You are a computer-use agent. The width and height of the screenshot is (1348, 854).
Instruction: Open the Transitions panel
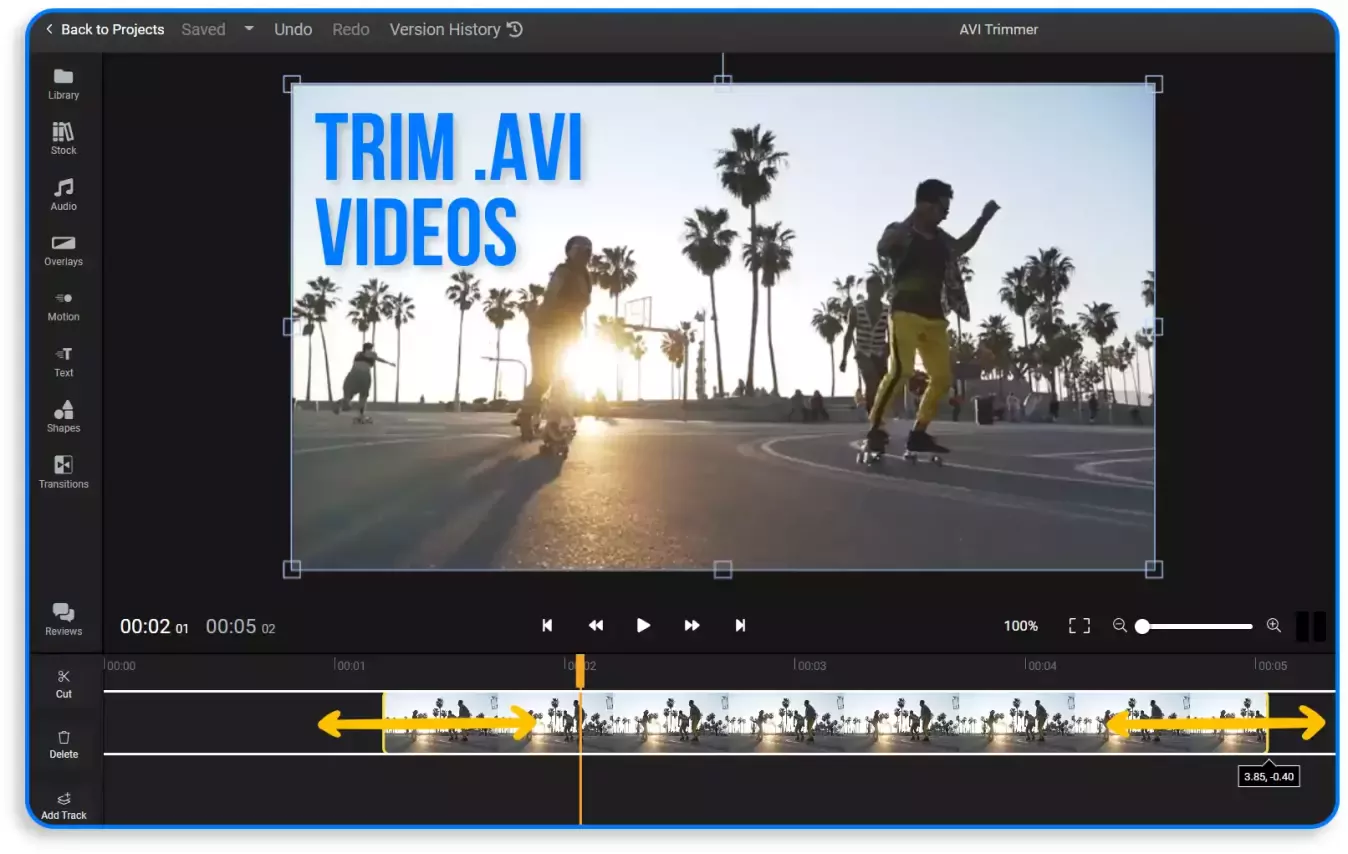[x=63, y=472]
